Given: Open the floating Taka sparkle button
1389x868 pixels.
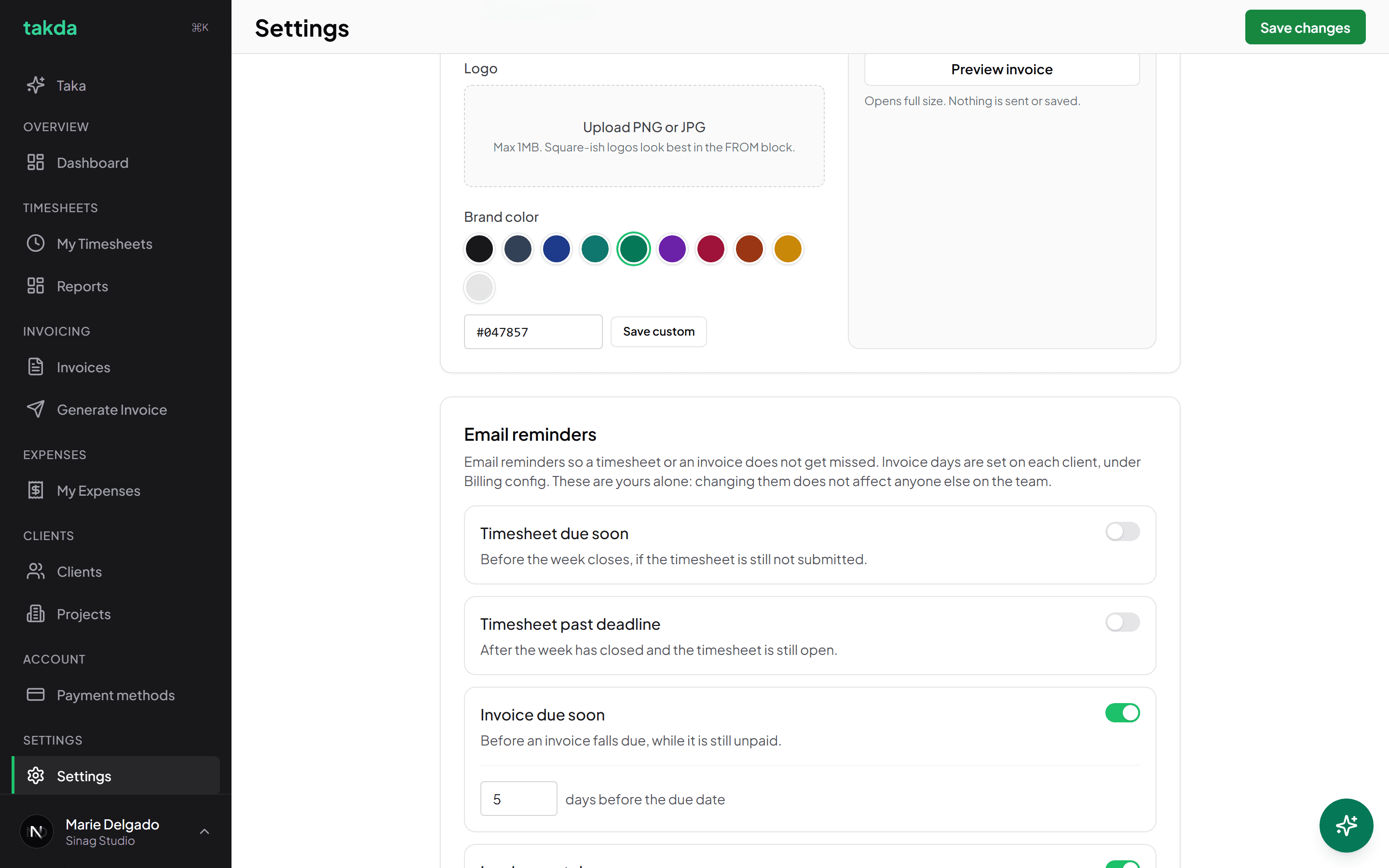Looking at the screenshot, I should [x=1346, y=826].
